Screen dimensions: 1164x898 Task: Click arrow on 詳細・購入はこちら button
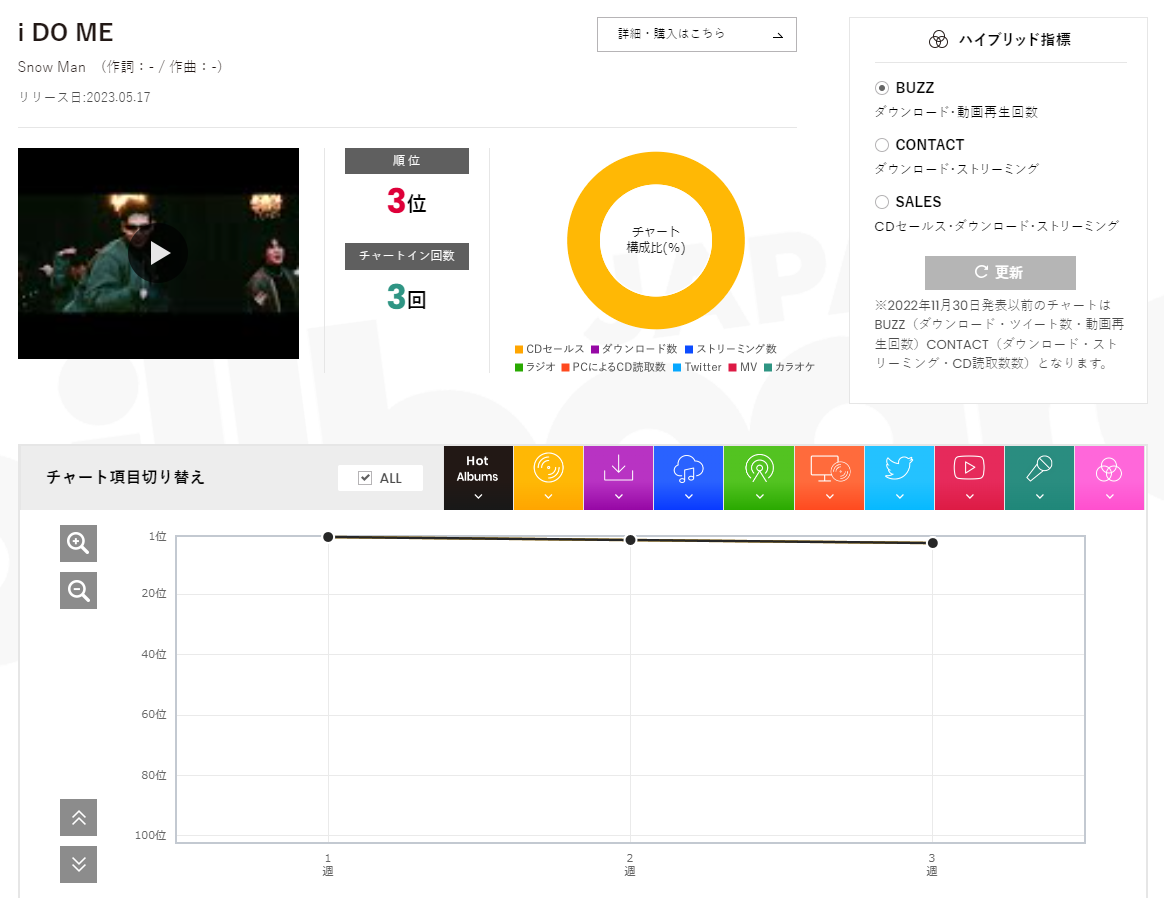778,35
